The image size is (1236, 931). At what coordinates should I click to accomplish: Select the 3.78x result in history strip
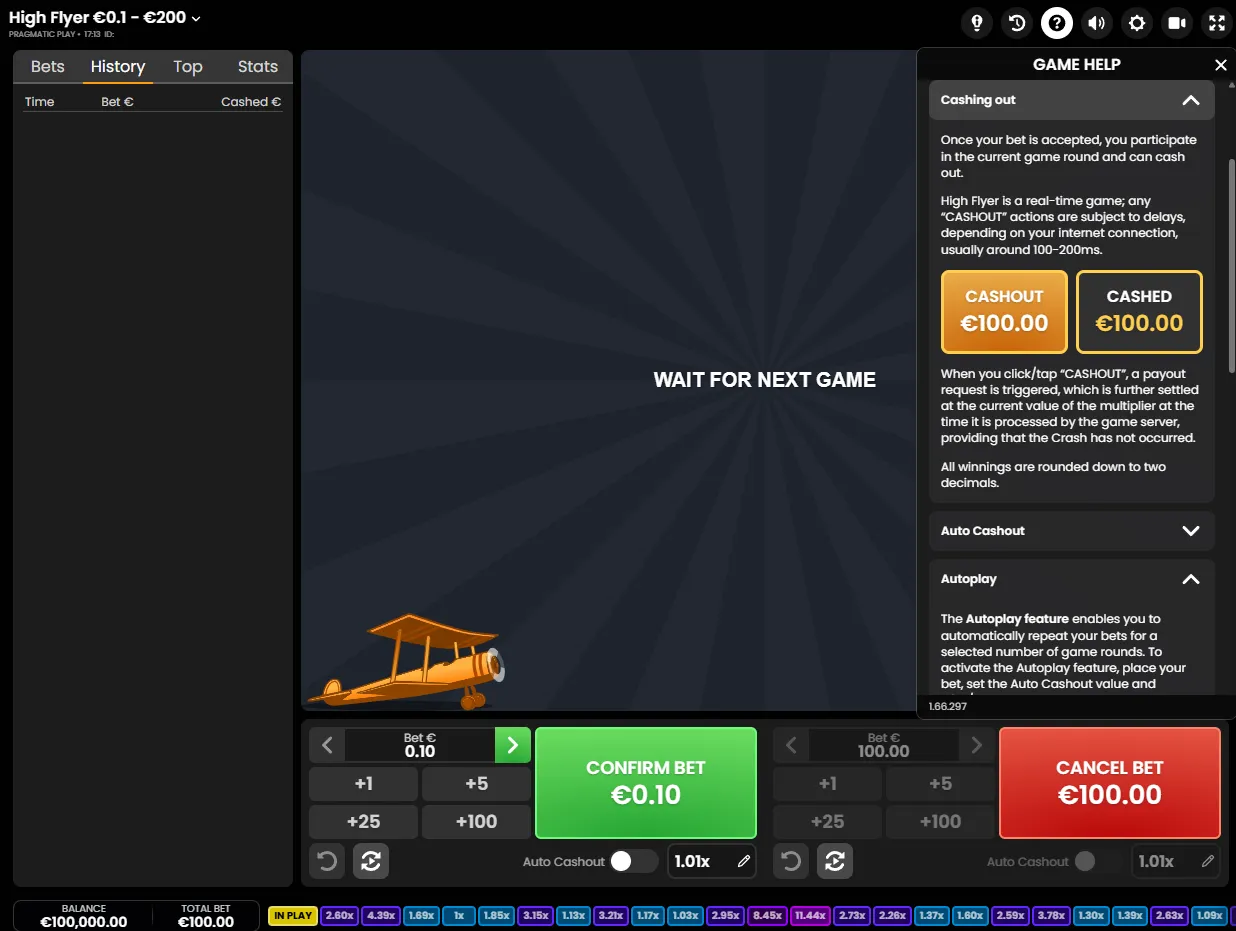pyautogui.click(x=1051, y=915)
